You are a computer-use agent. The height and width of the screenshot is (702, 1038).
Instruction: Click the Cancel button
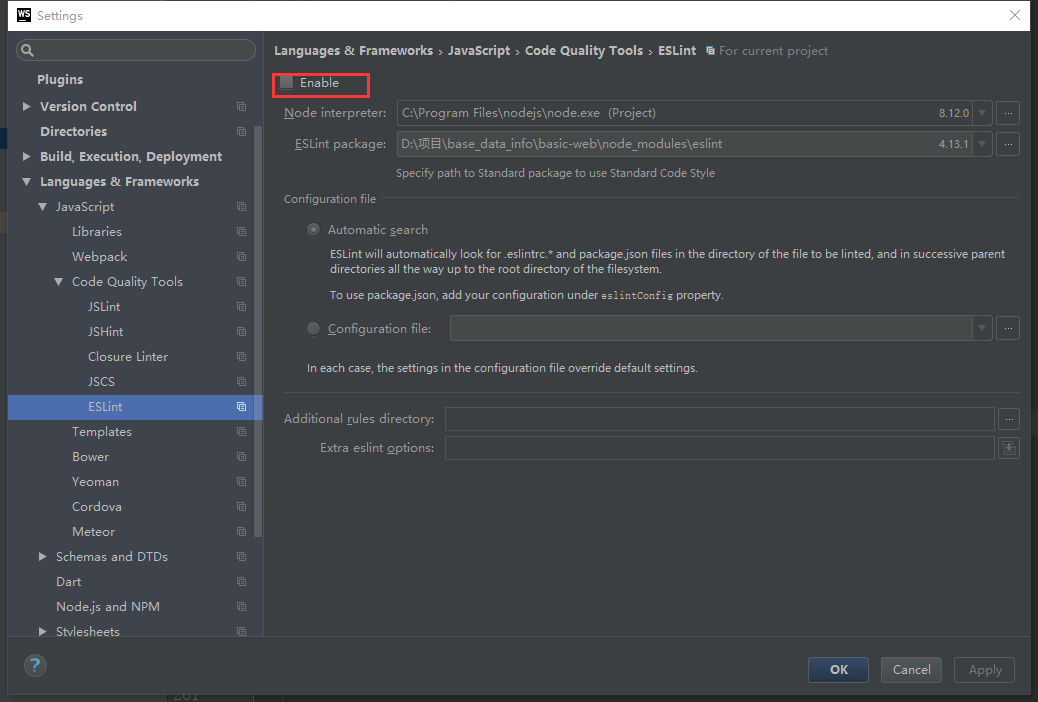[911, 670]
